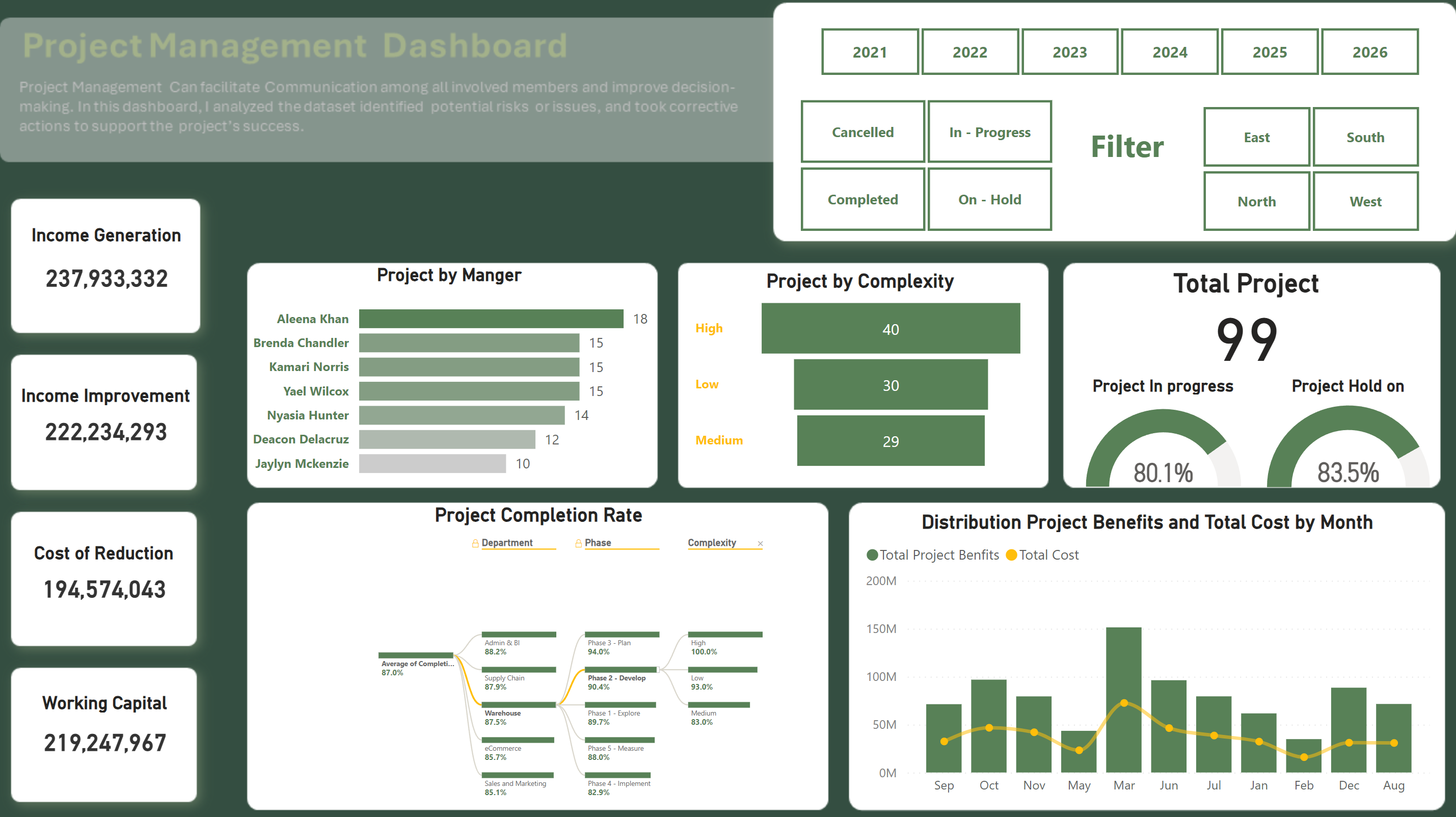Filter by the 2026 year button

pyautogui.click(x=1369, y=51)
